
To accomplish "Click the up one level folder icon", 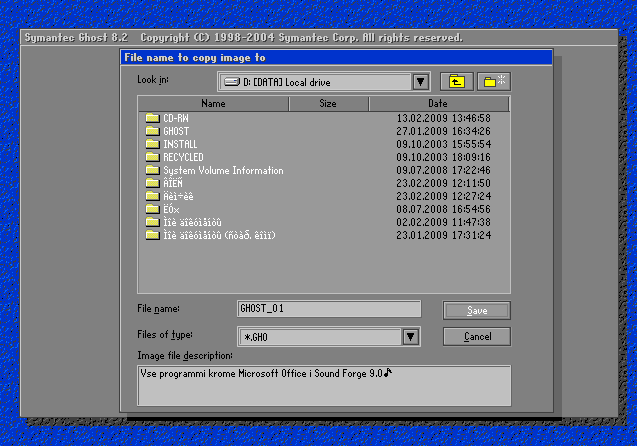I will click(x=457, y=82).
